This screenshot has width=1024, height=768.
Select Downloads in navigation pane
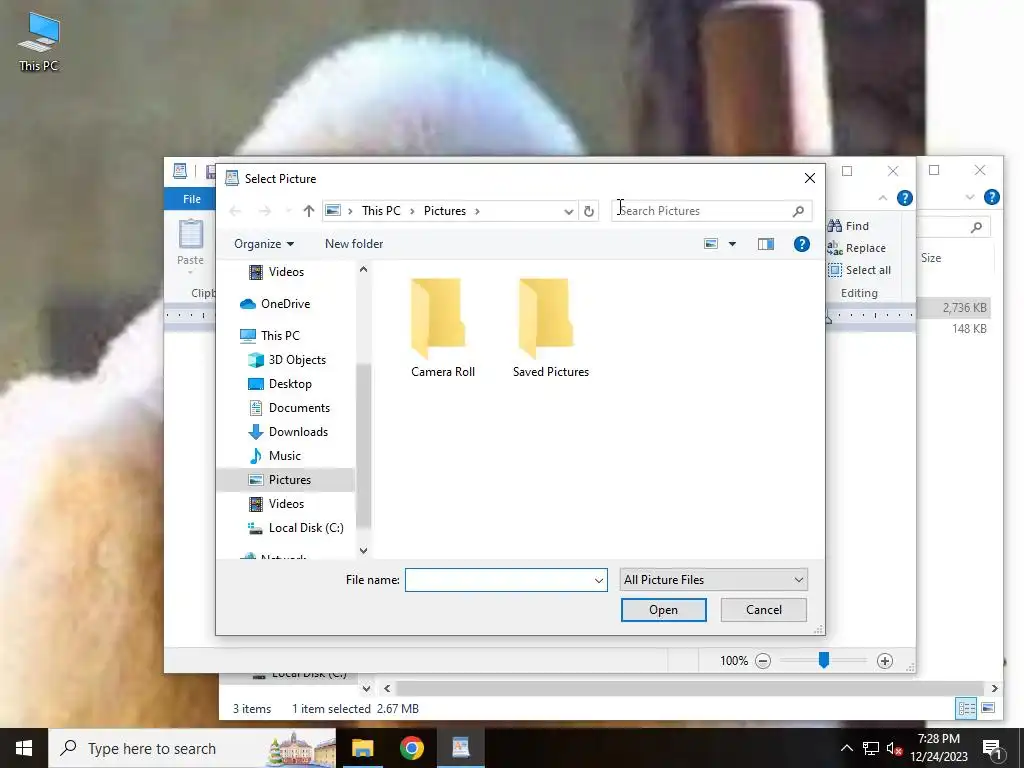pyautogui.click(x=298, y=432)
